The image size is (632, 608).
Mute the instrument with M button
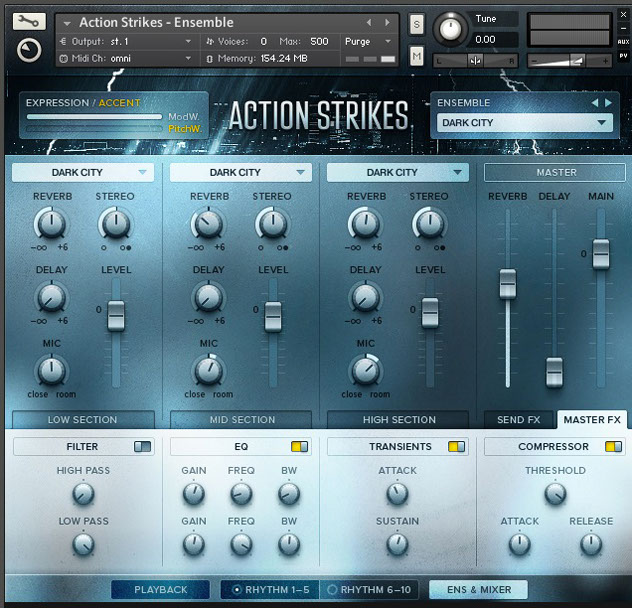(x=416, y=57)
